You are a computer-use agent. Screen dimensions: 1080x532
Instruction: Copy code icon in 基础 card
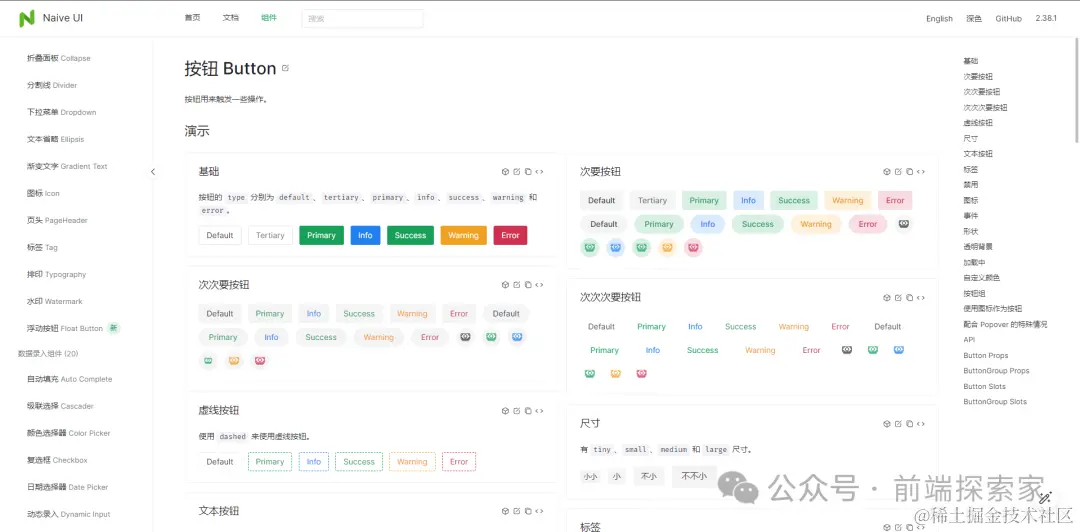point(528,172)
